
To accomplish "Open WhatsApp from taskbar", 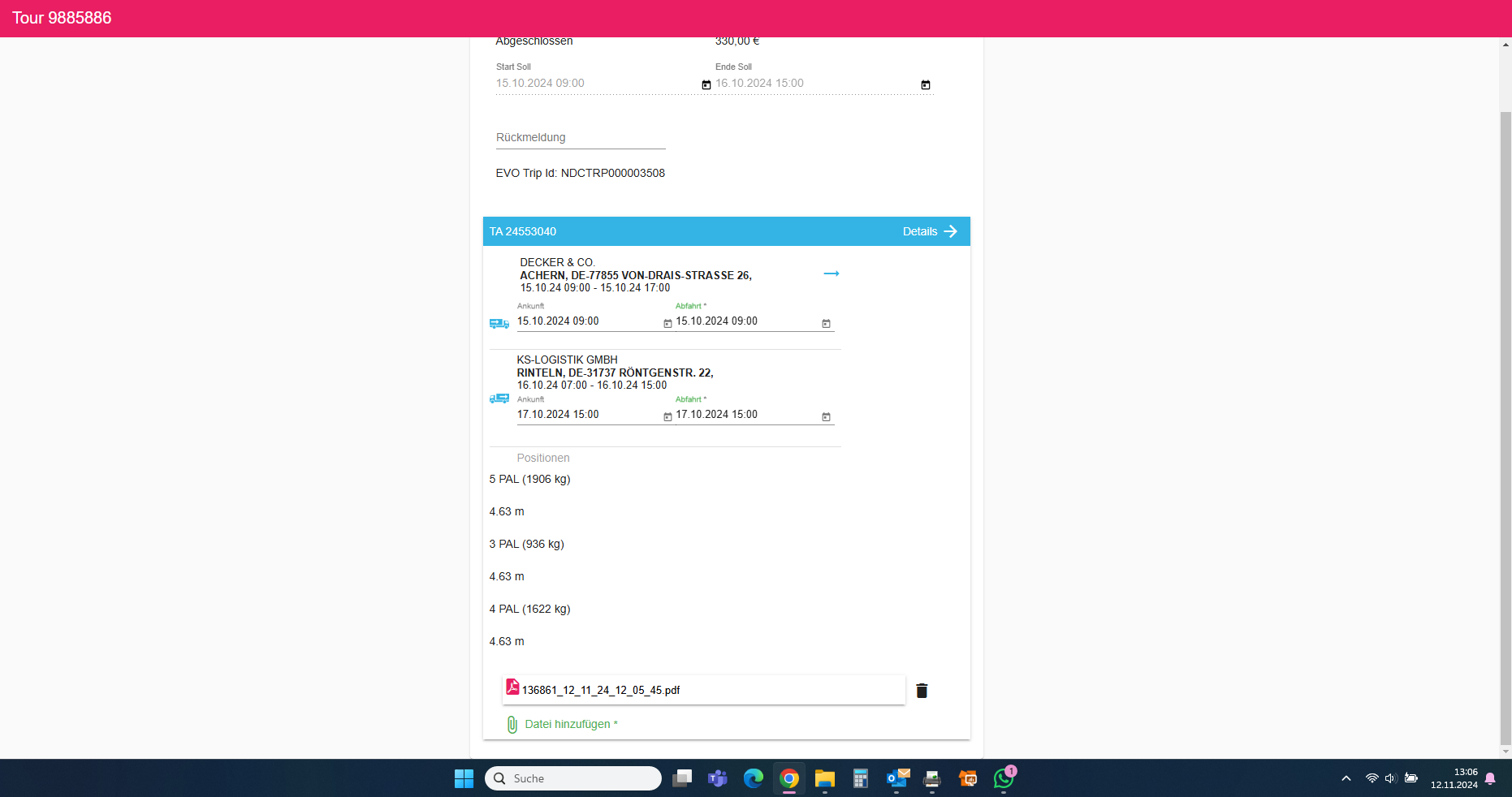I will click(1004, 778).
